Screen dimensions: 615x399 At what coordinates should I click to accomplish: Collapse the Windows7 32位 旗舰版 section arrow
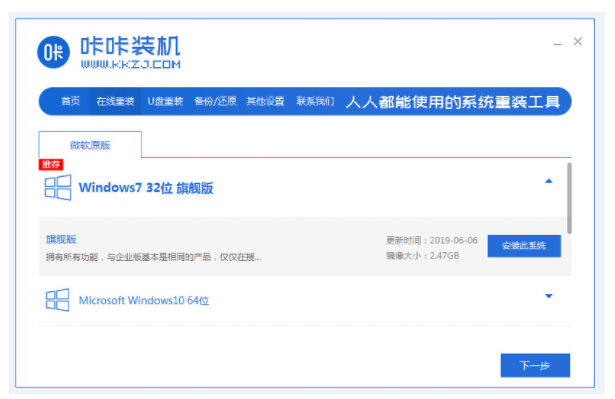549,181
